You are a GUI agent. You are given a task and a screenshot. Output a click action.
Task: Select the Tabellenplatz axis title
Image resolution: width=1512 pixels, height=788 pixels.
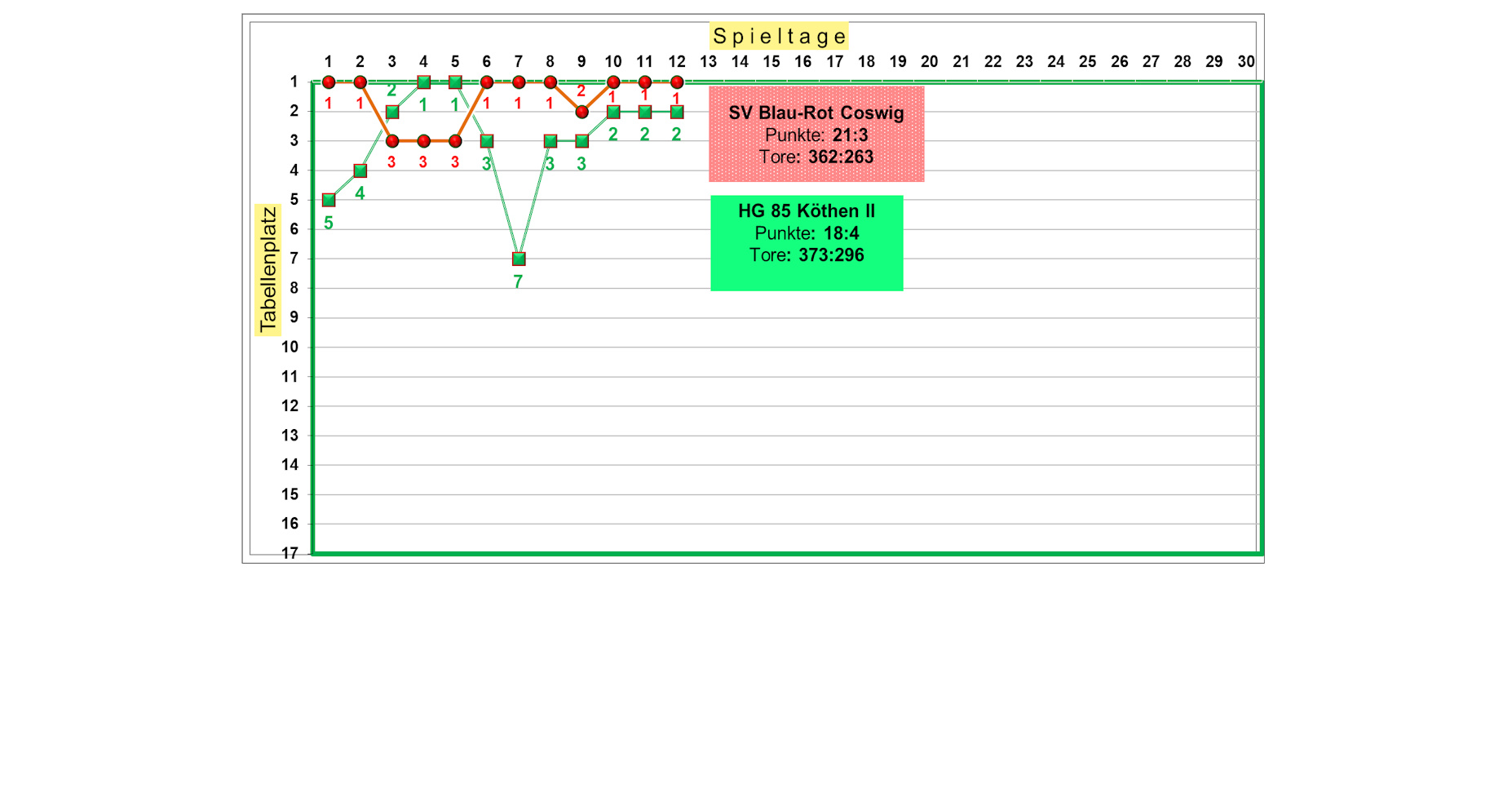(x=267, y=270)
